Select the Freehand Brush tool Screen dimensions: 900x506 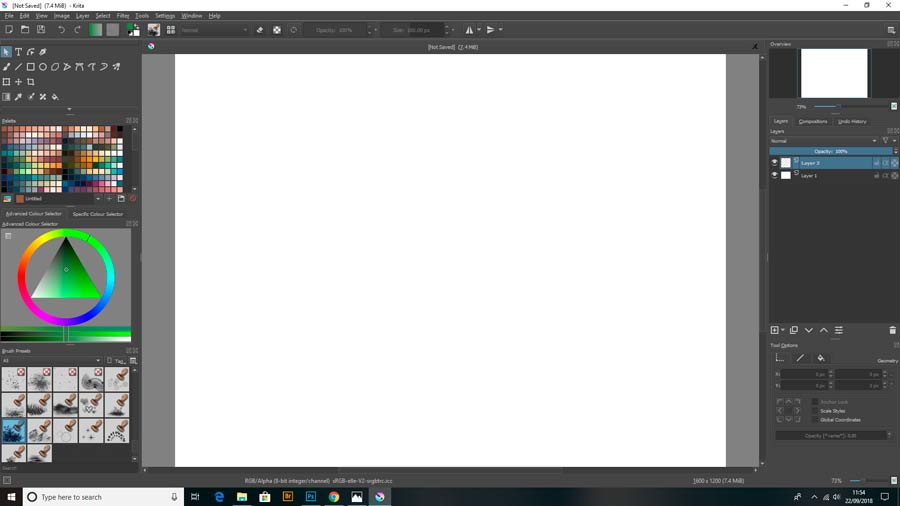pos(6,67)
